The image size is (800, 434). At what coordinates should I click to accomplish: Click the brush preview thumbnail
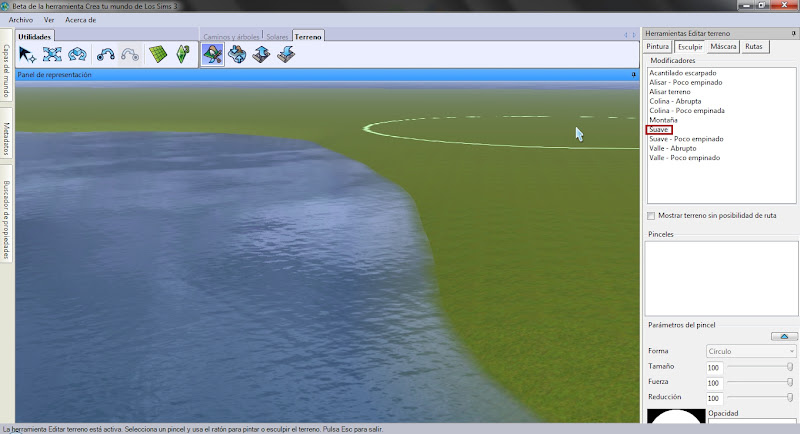pyautogui.click(x=676, y=416)
